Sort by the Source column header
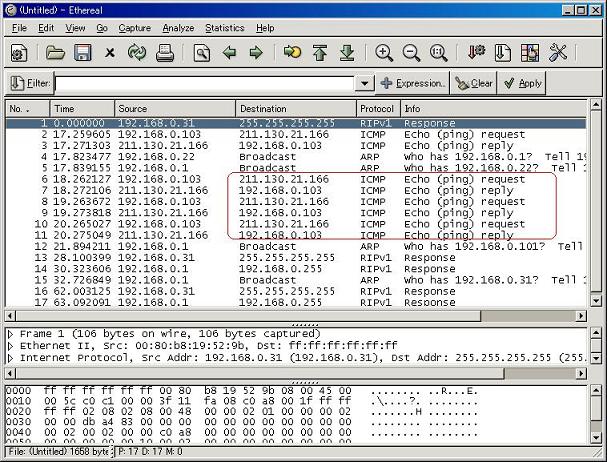The image size is (607, 462). 175,109
